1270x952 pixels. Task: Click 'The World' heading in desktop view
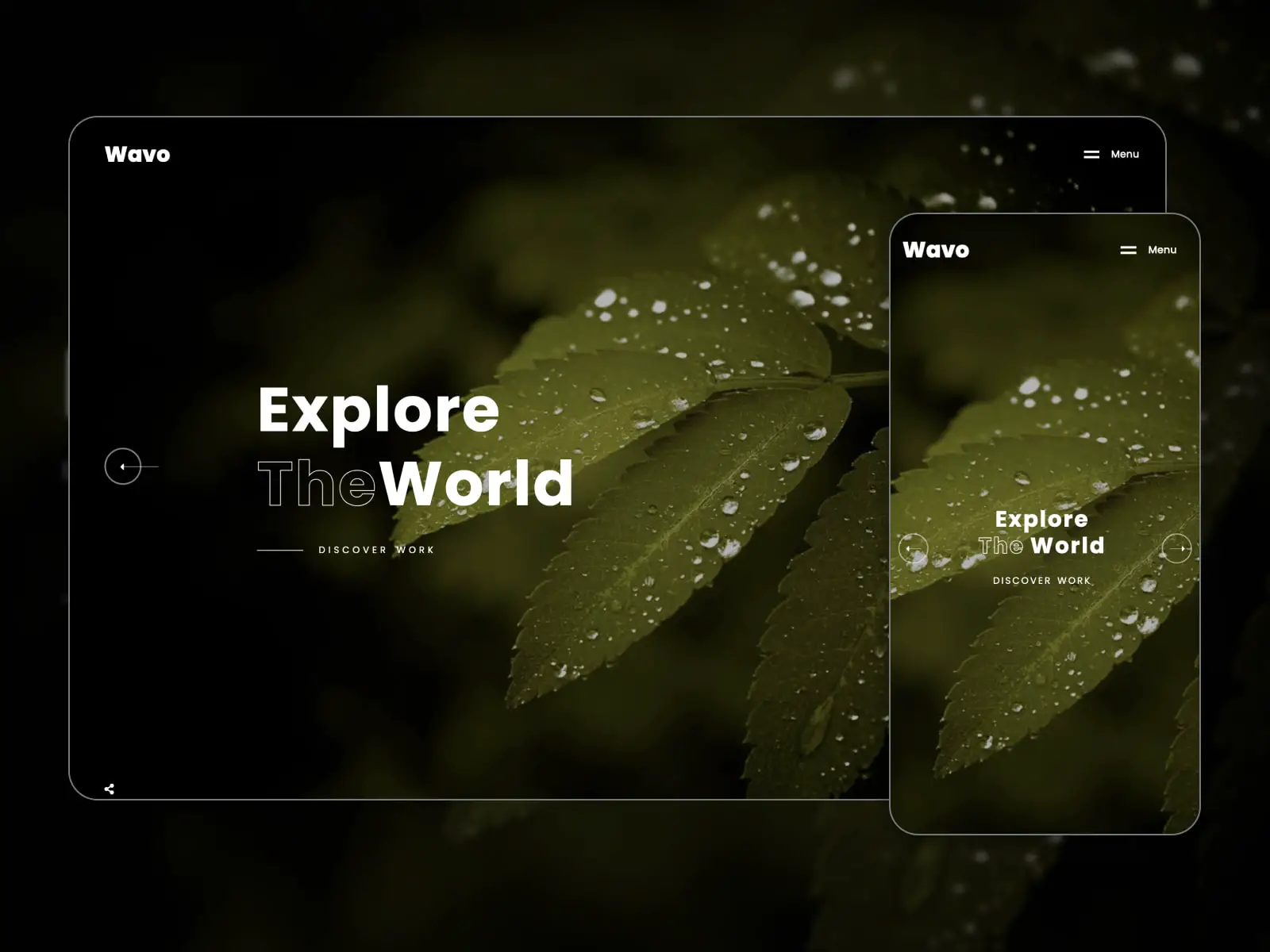coord(415,483)
